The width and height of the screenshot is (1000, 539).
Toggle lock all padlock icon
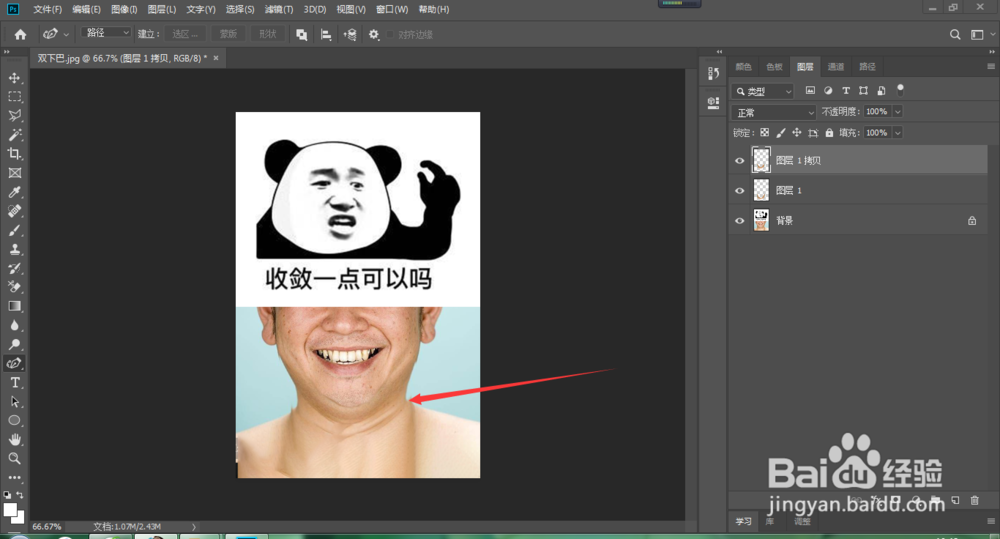(829, 133)
